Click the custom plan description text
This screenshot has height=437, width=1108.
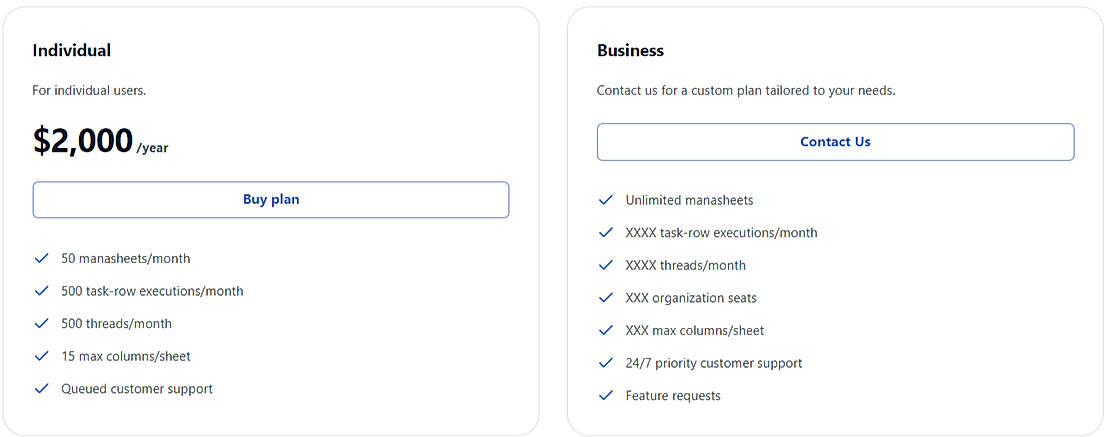coord(746,90)
